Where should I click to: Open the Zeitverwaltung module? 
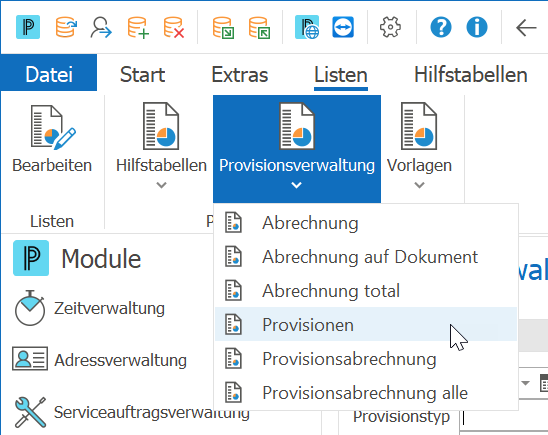pos(109,308)
